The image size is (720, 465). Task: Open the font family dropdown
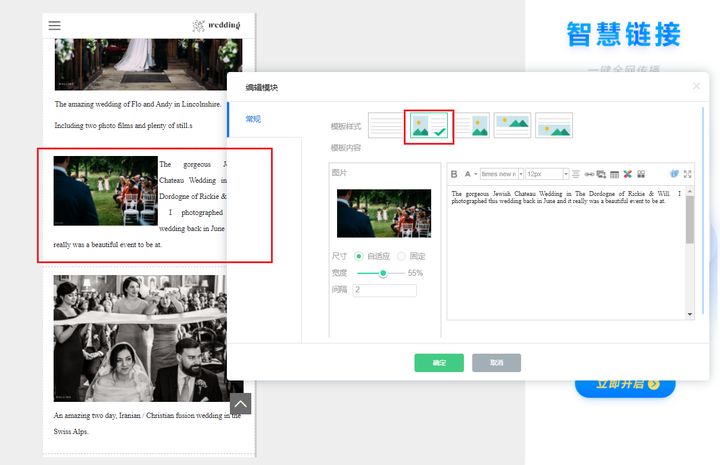[501, 174]
